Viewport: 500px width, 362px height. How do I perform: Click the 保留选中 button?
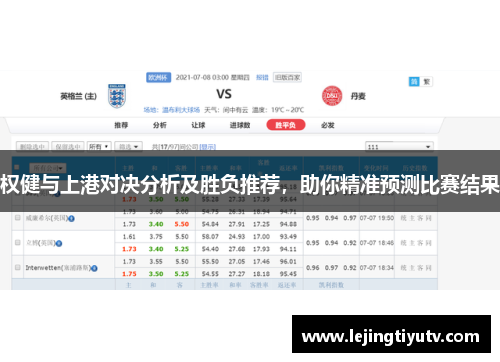(x=68, y=147)
